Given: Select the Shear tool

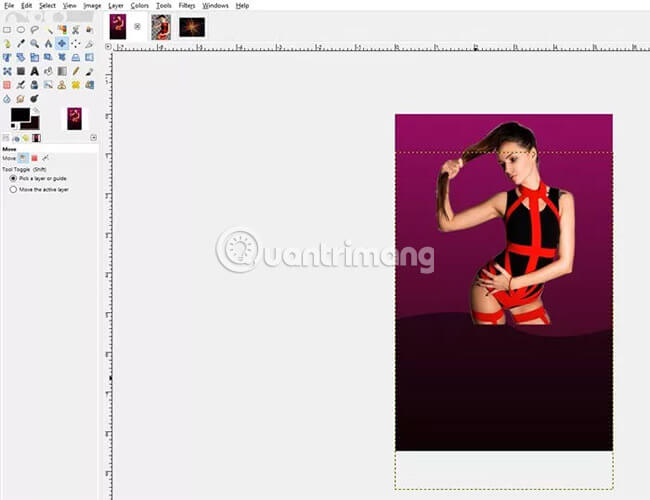Looking at the screenshot, I should click(x=49, y=57).
